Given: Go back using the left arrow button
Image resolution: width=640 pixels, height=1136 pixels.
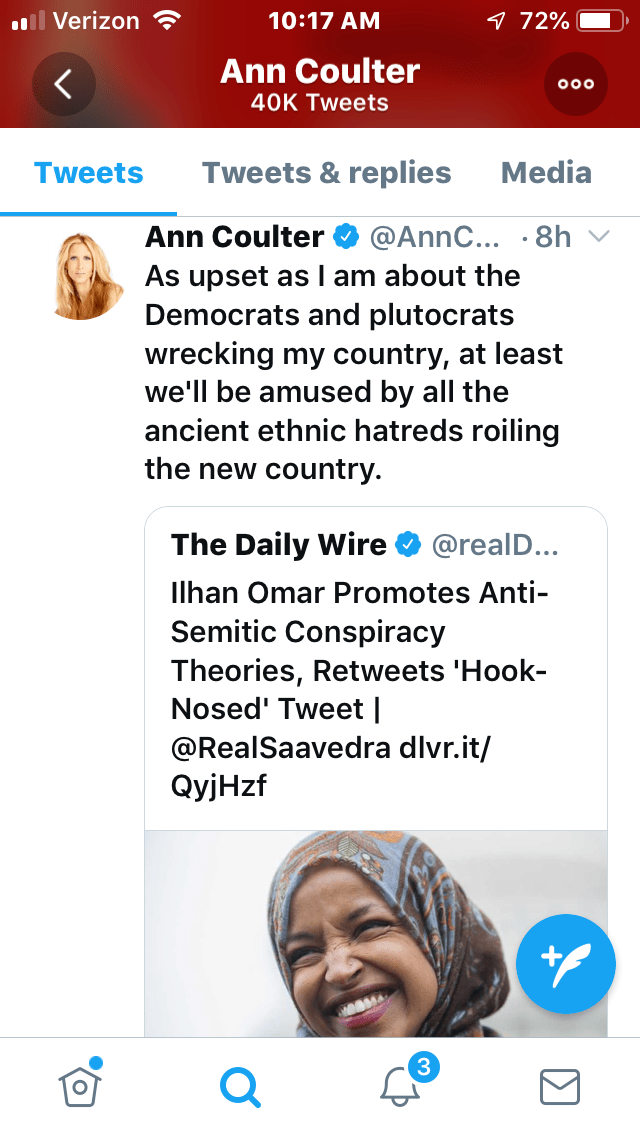Looking at the screenshot, I should (63, 84).
